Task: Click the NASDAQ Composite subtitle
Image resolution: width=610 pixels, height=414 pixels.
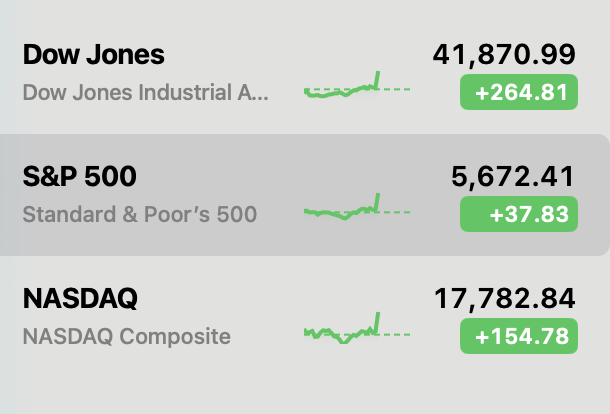Action: click(126, 336)
